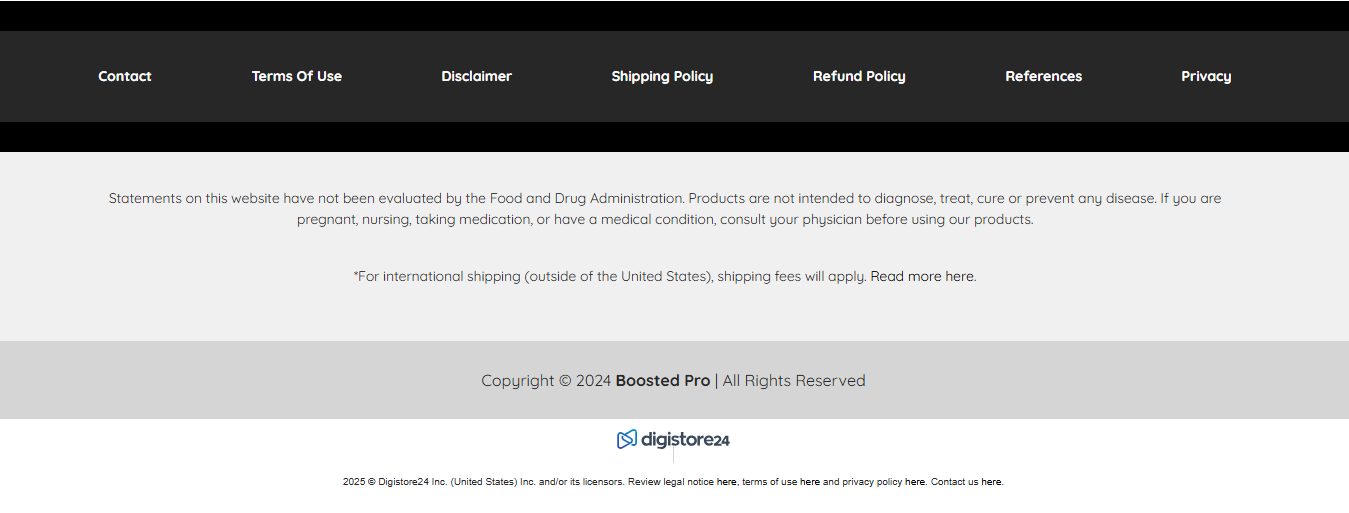Go to the References page

(1044, 76)
